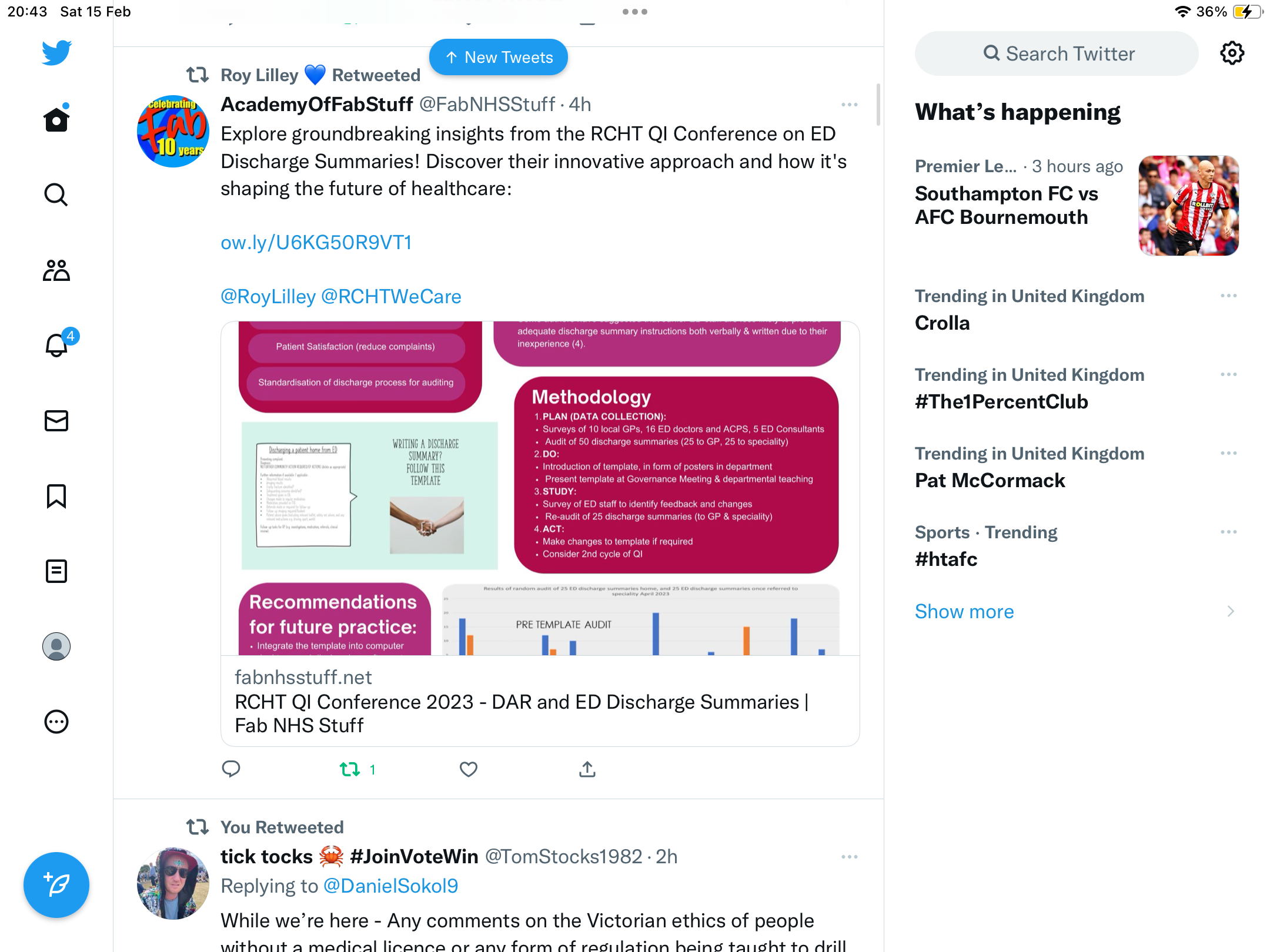Expand Show more trends
The image size is (1270, 952).
(964, 611)
